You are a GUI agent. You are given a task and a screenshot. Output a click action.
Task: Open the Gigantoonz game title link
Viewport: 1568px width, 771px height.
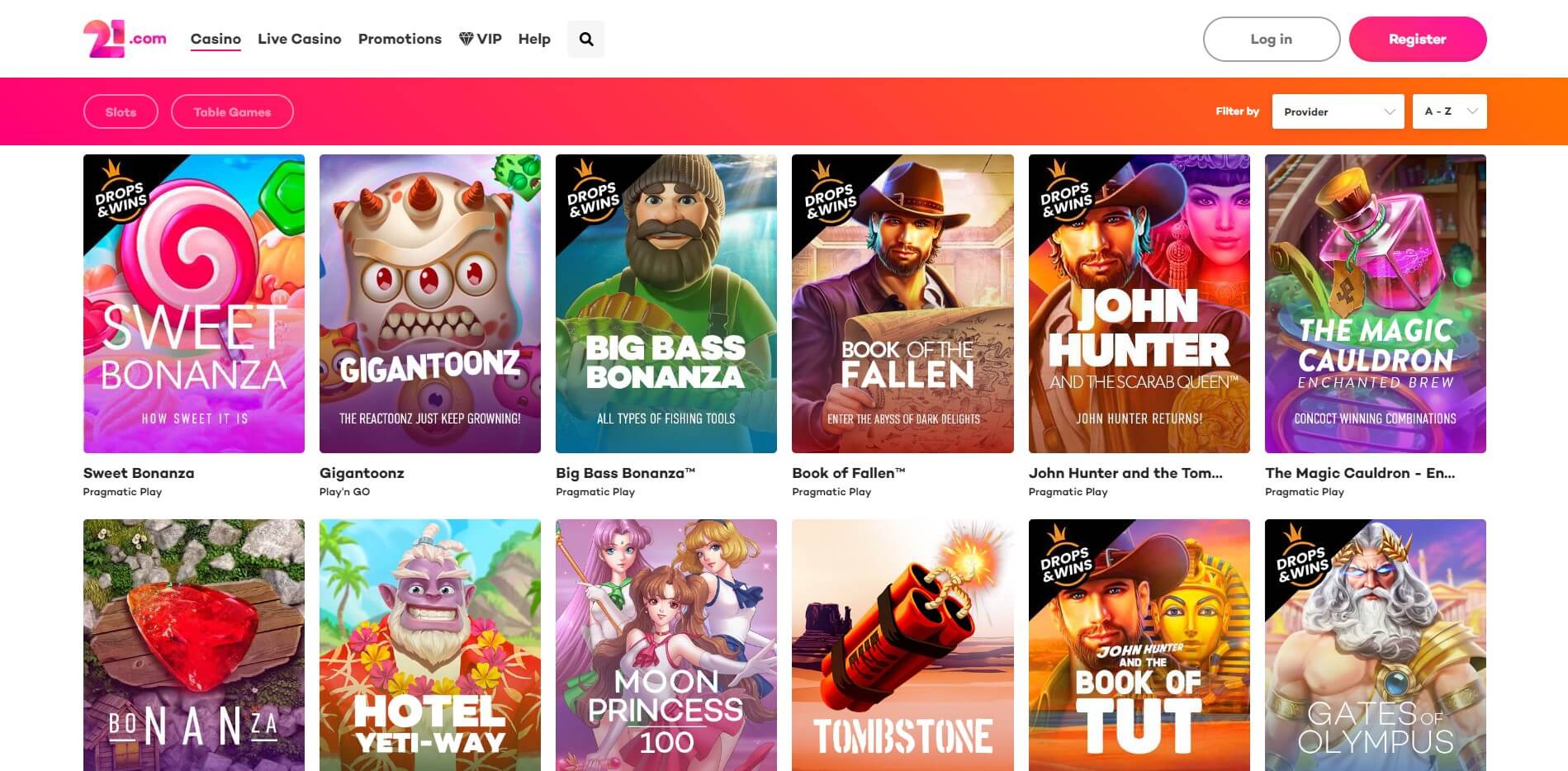[362, 473]
